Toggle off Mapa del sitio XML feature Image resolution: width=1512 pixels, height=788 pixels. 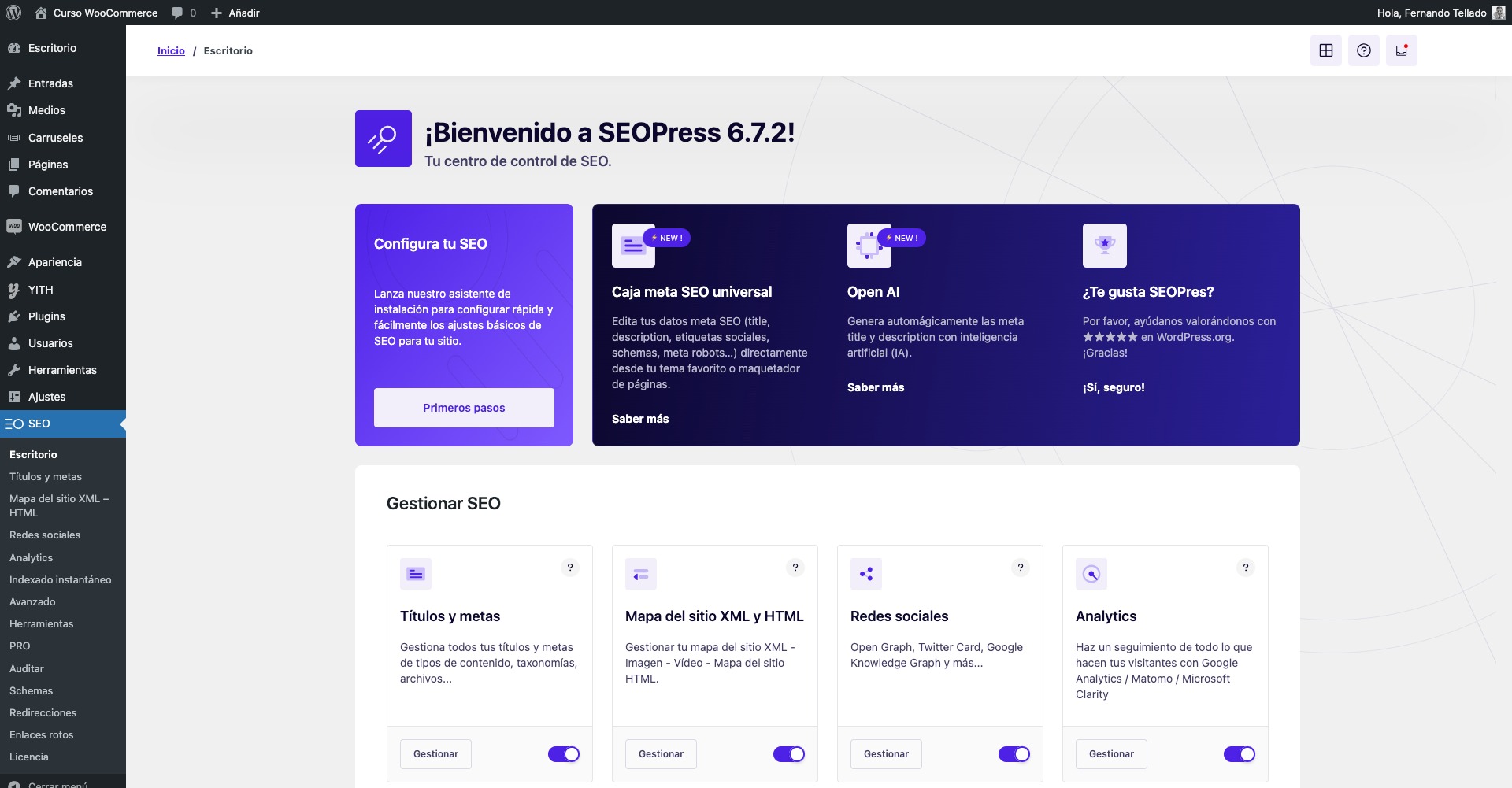[789, 754]
